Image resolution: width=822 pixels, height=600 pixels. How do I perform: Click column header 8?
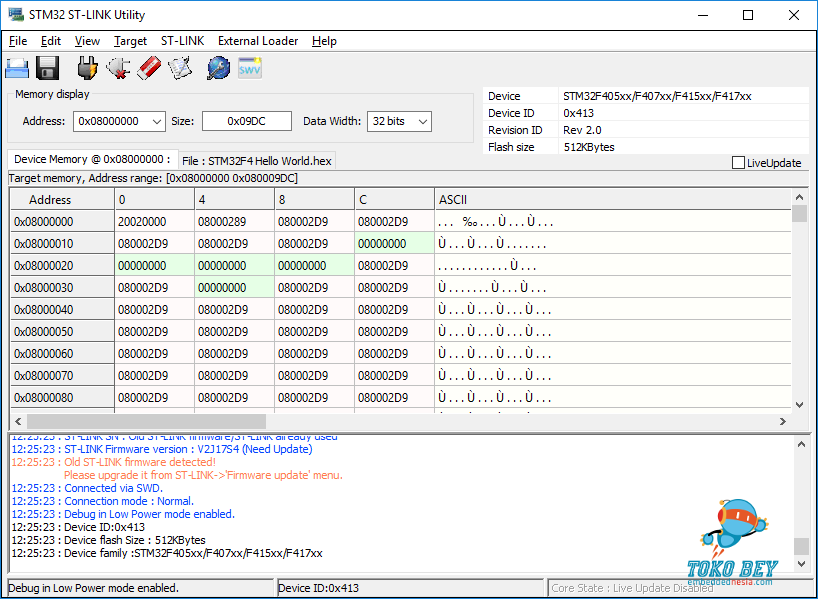click(x=315, y=200)
